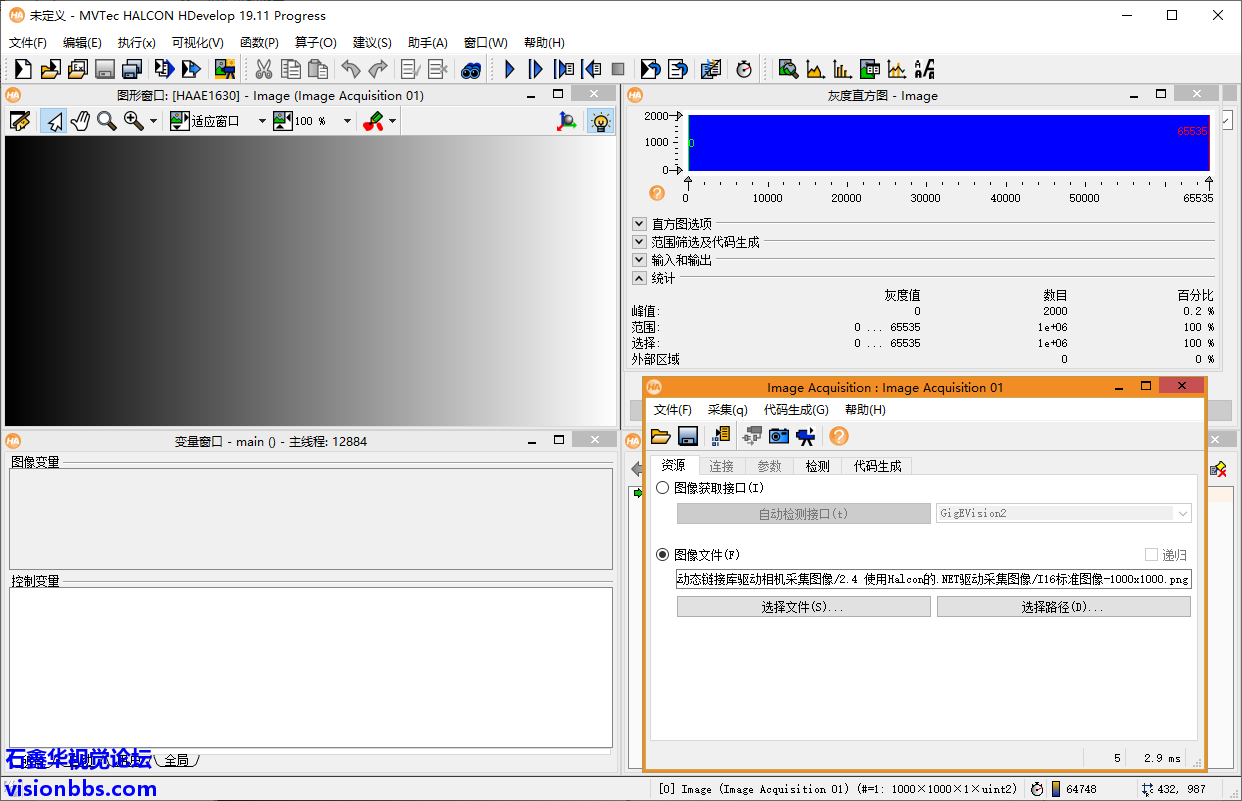Open the feature histogram bar chart icon

(843, 69)
